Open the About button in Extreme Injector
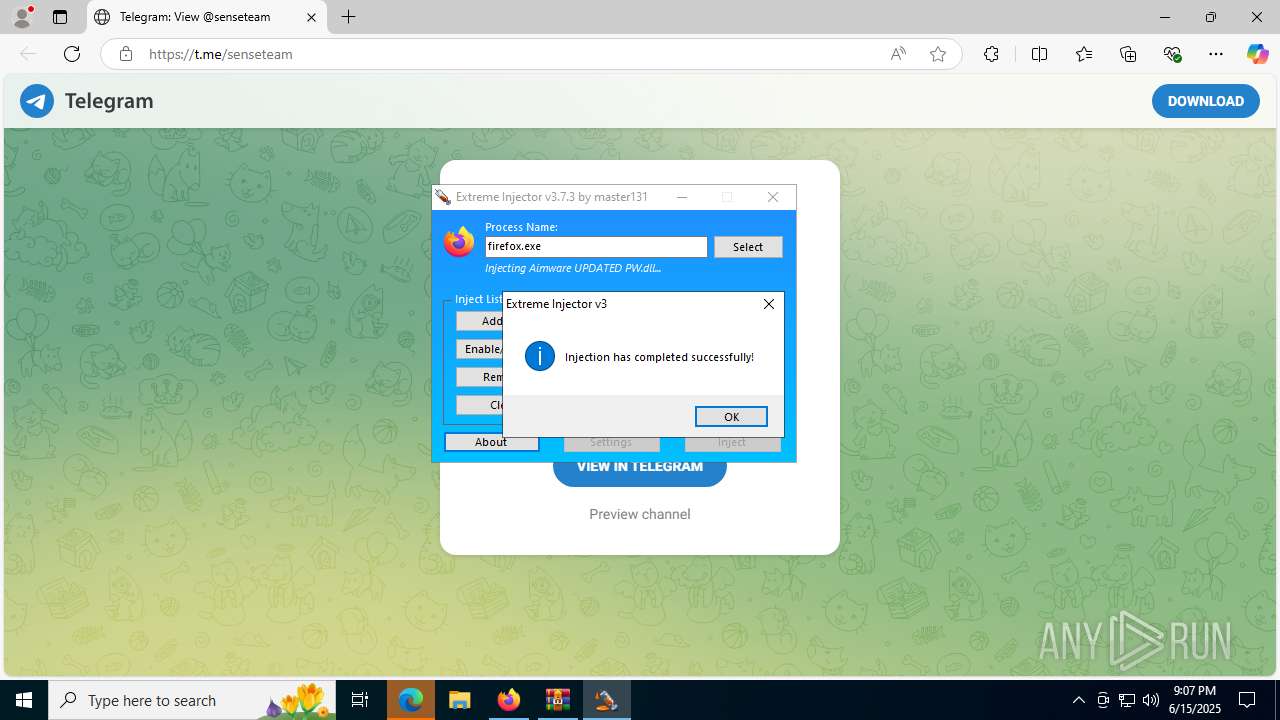The height and width of the screenshot is (720, 1280). click(491, 442)
